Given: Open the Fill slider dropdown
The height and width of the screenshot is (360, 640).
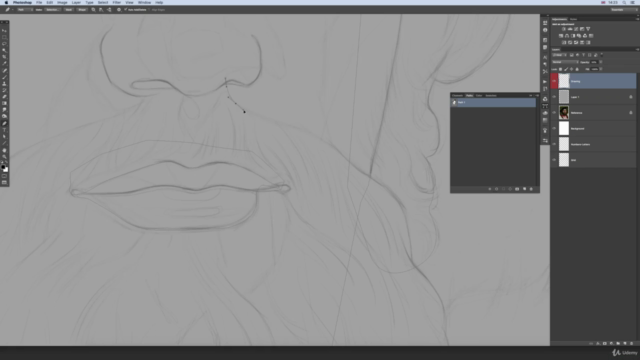Looking at the screenshot, I should (601, 69).
